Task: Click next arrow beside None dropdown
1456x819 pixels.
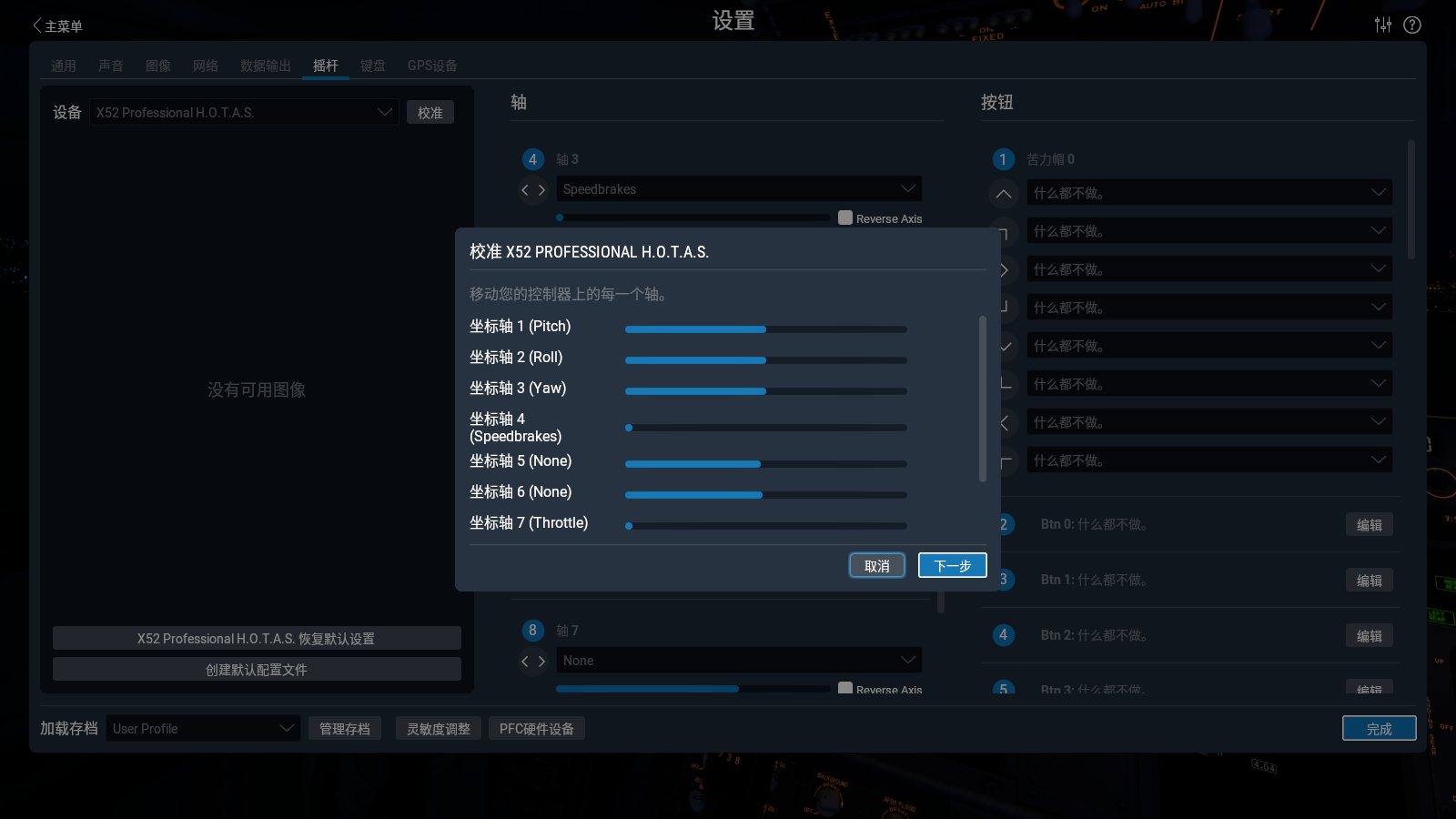Action: click(541, 661)
